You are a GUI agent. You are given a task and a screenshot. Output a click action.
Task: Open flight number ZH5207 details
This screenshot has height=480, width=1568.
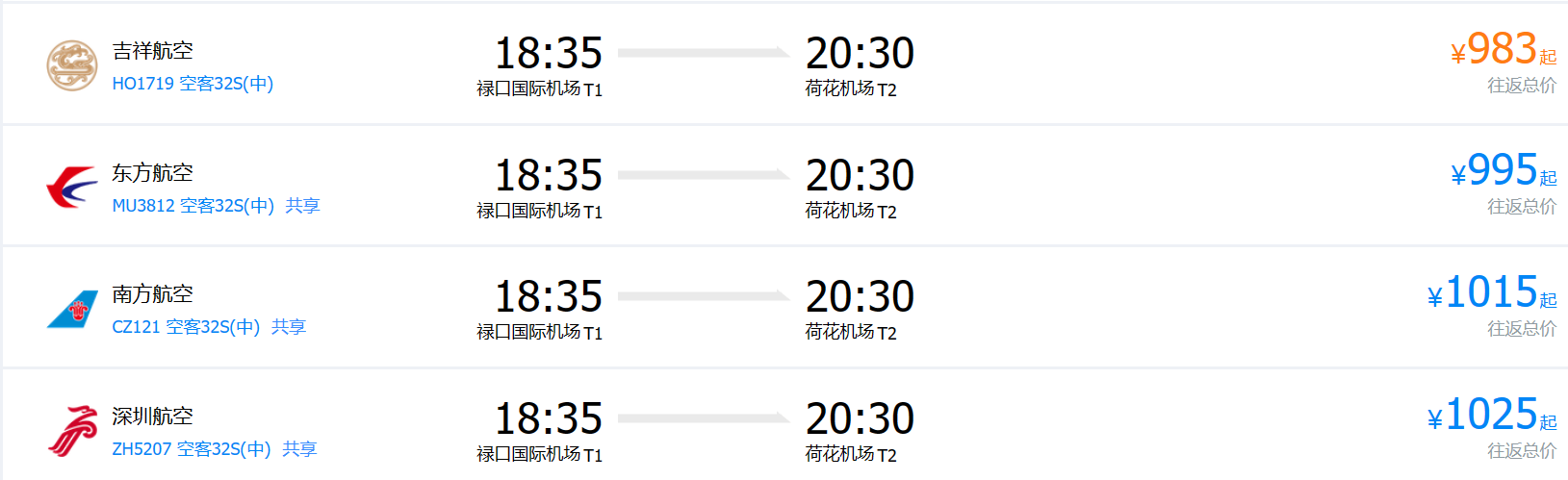tap(141, 449)
